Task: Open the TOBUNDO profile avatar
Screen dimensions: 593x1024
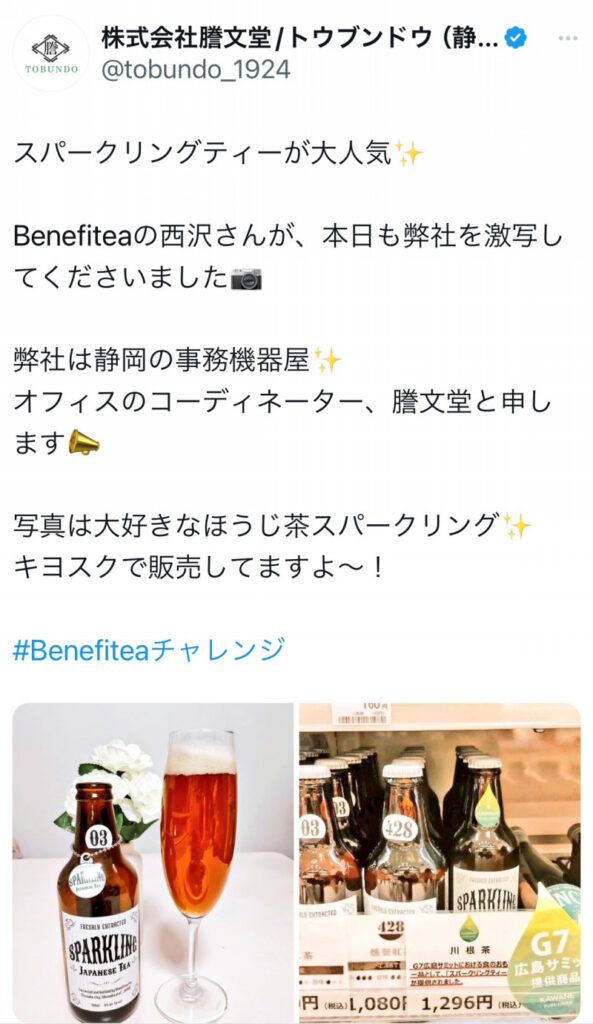Action: coord(51,53)
